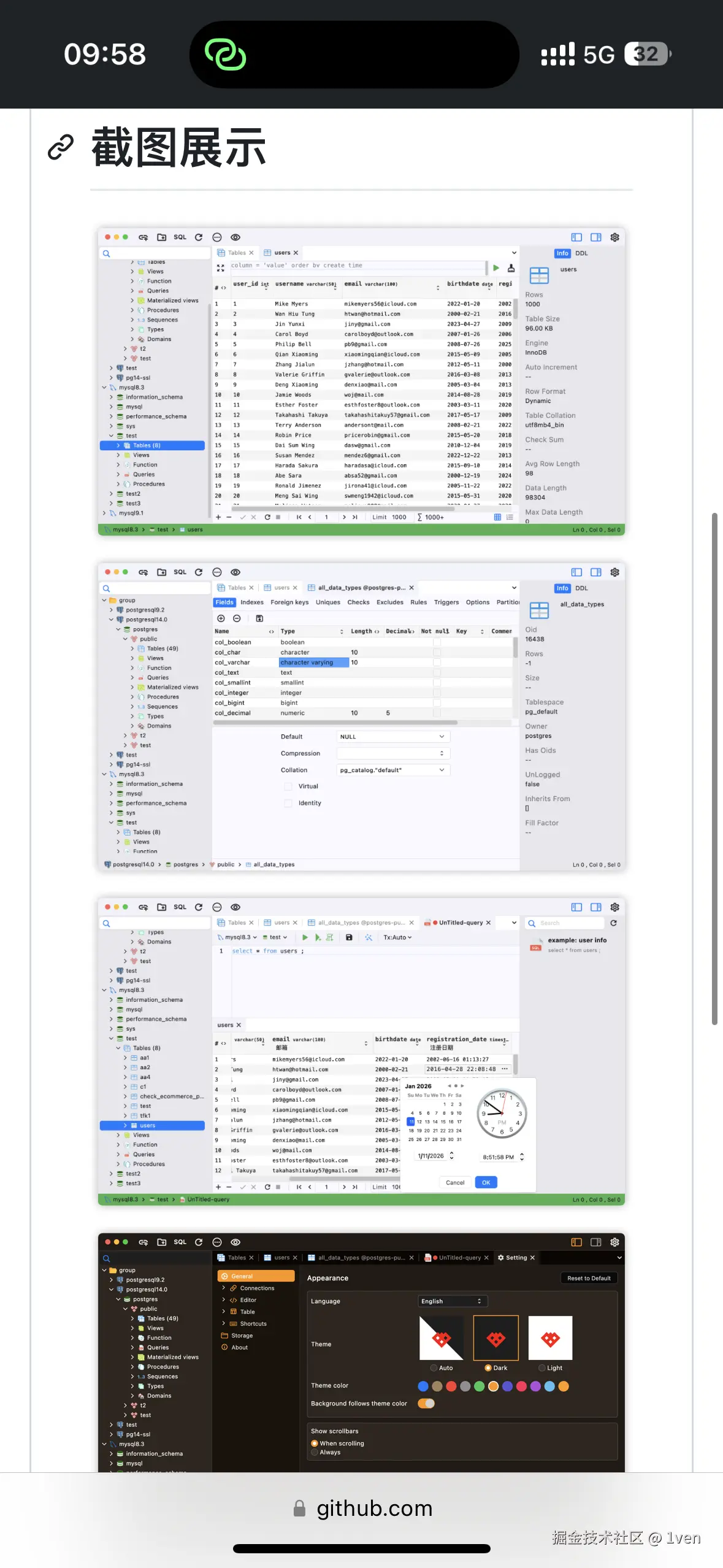Click the remove field minus icon under Fields tab
723x1568 pixels.
pyautogui.click(x=237, y=618)
